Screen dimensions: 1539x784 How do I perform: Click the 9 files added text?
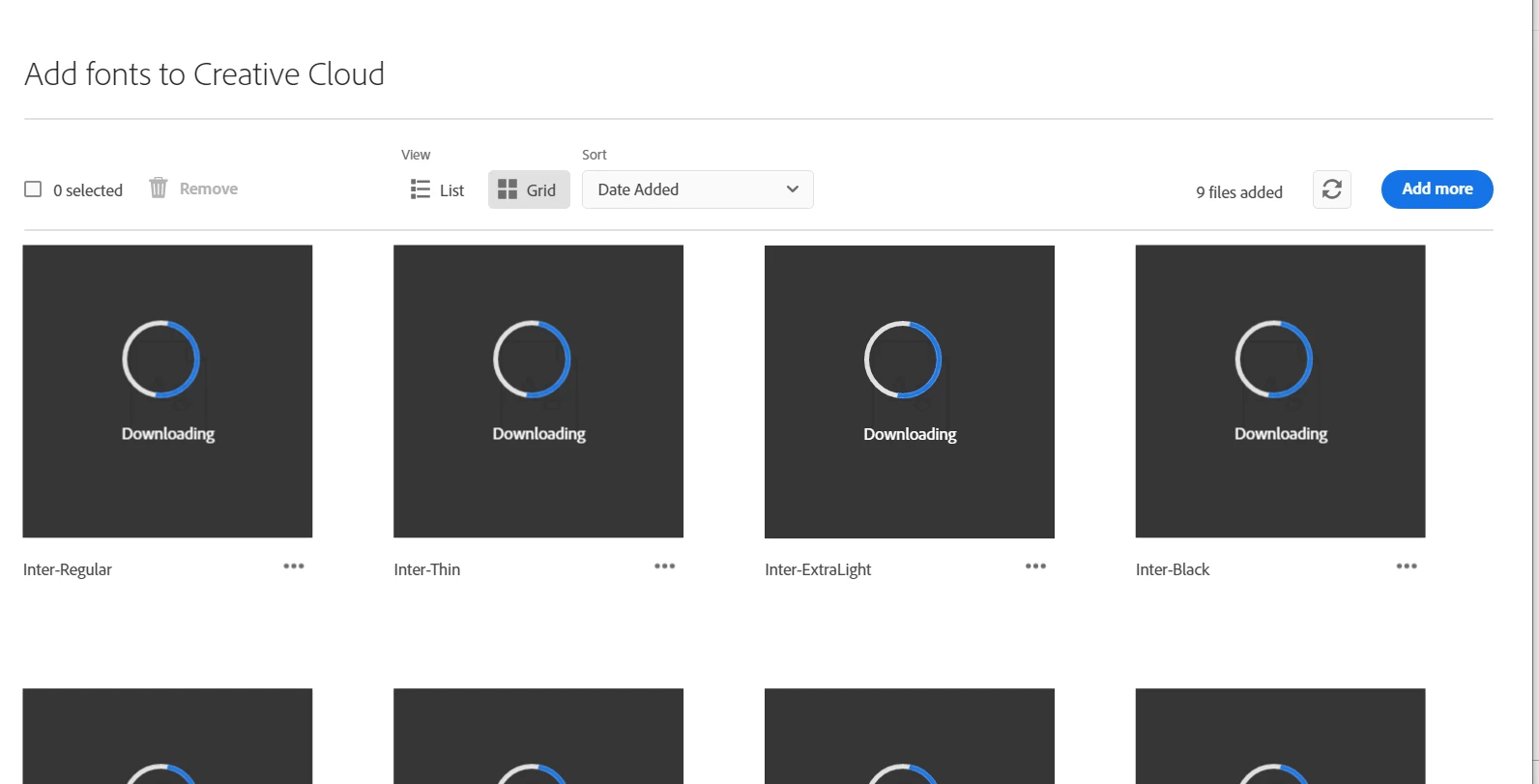click(x=1239, y=192)
